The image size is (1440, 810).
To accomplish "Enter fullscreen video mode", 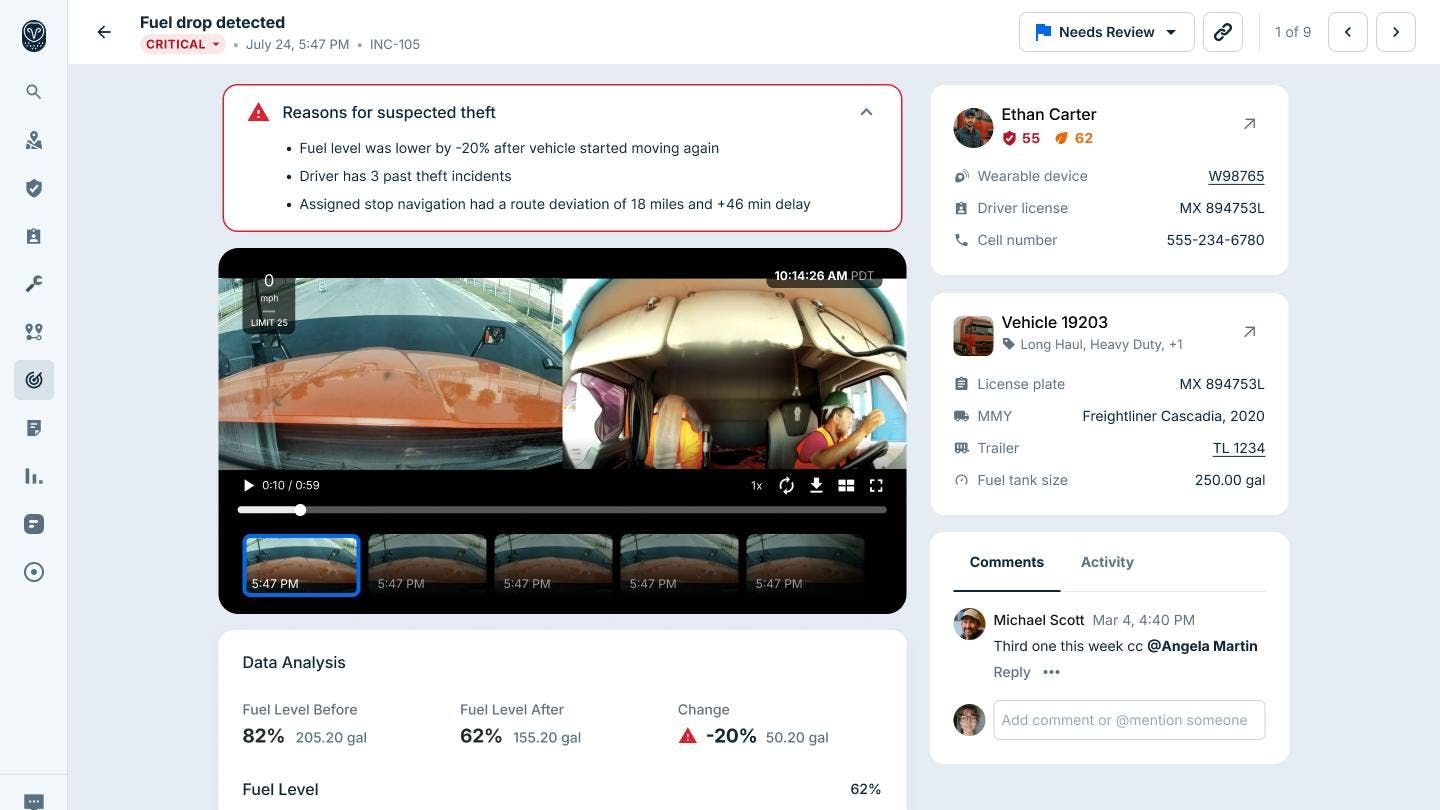I will click(x=876, y=485).
